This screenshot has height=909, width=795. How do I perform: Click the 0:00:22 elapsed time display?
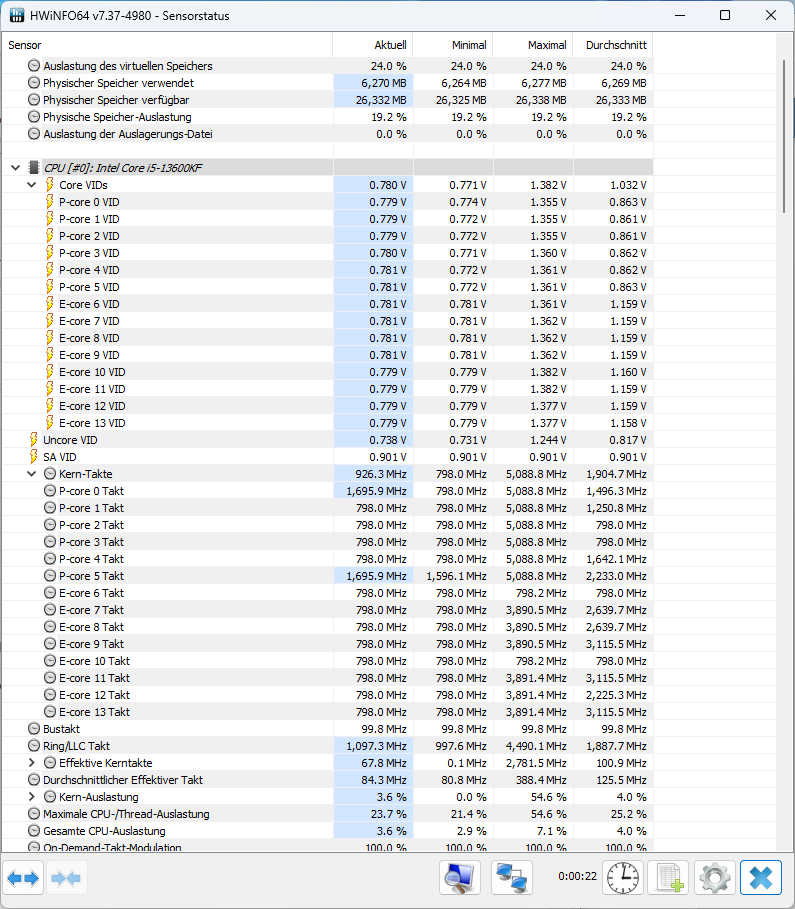point(577,876)
